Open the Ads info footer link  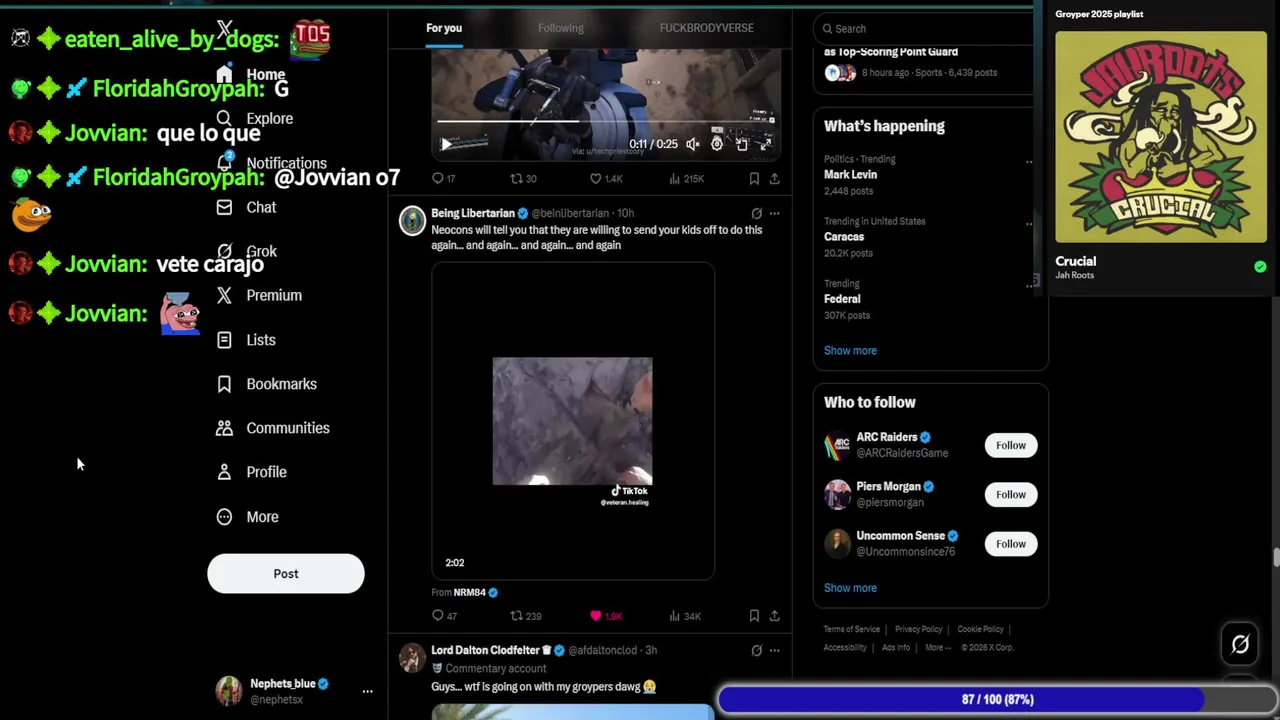896,647
